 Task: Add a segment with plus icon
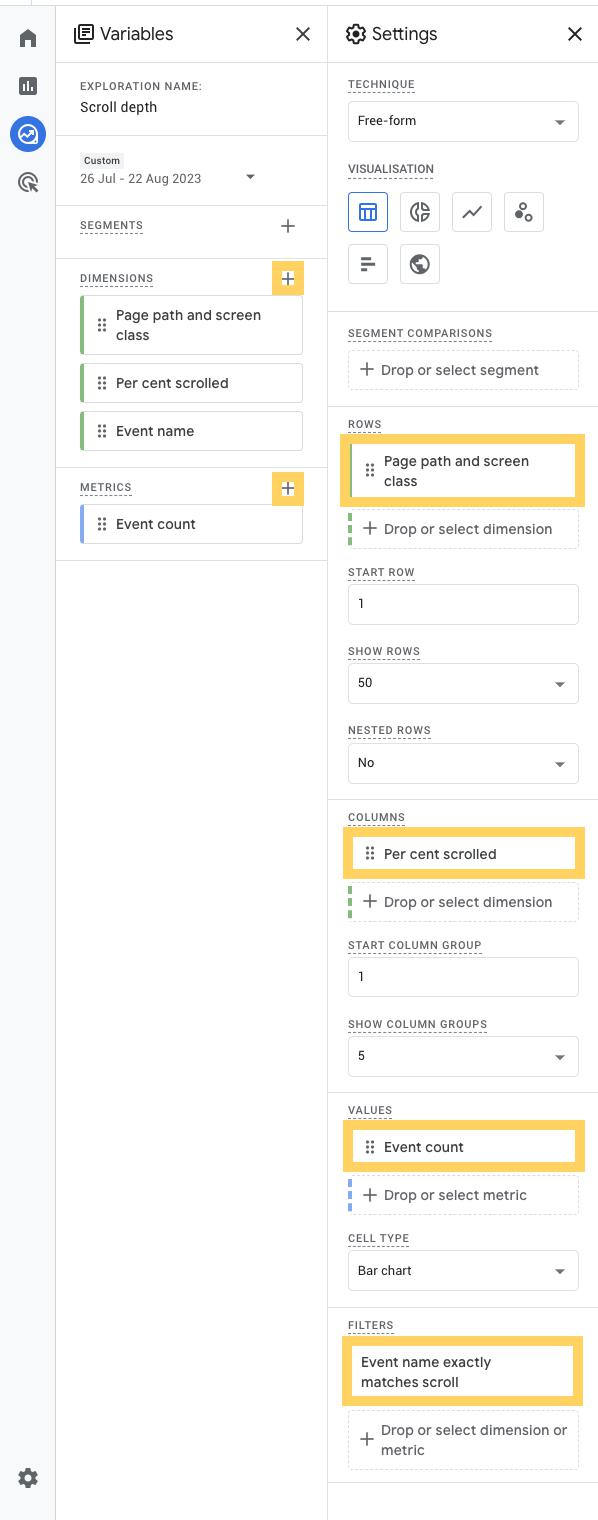288,226
